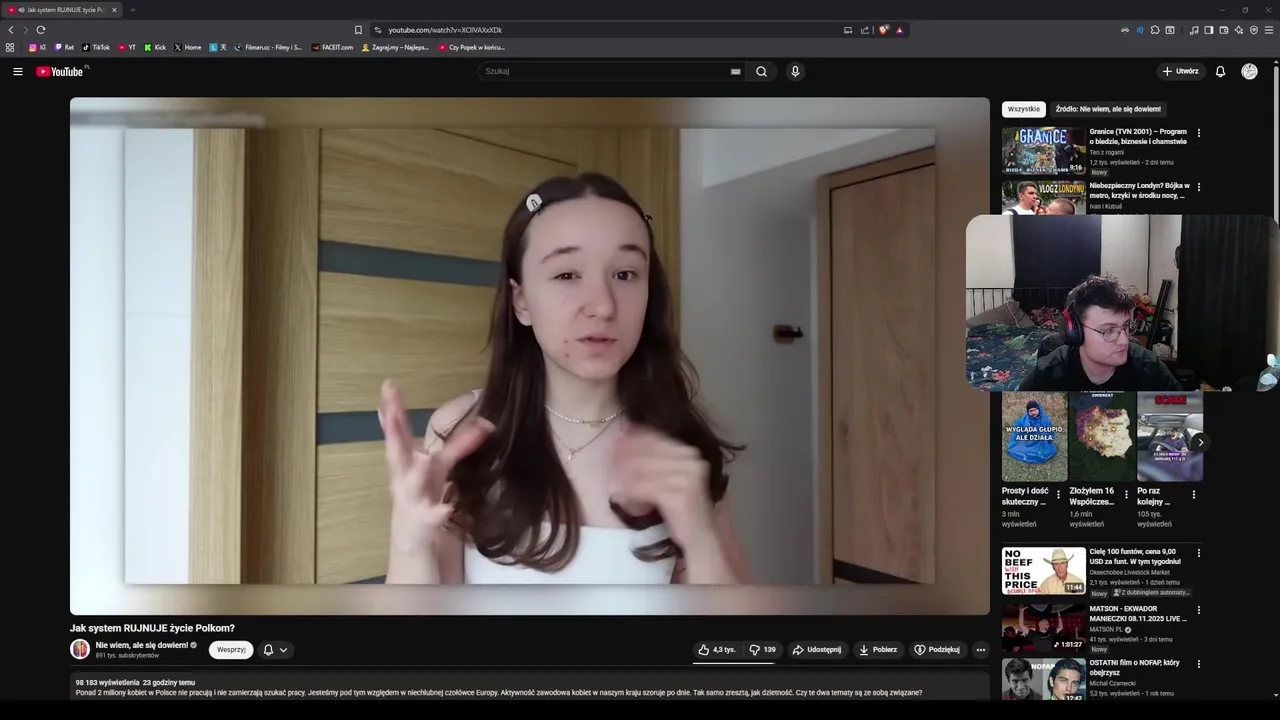Open the Brave Rewards triangle icon

pyautogui.click(x=899, y=30)
